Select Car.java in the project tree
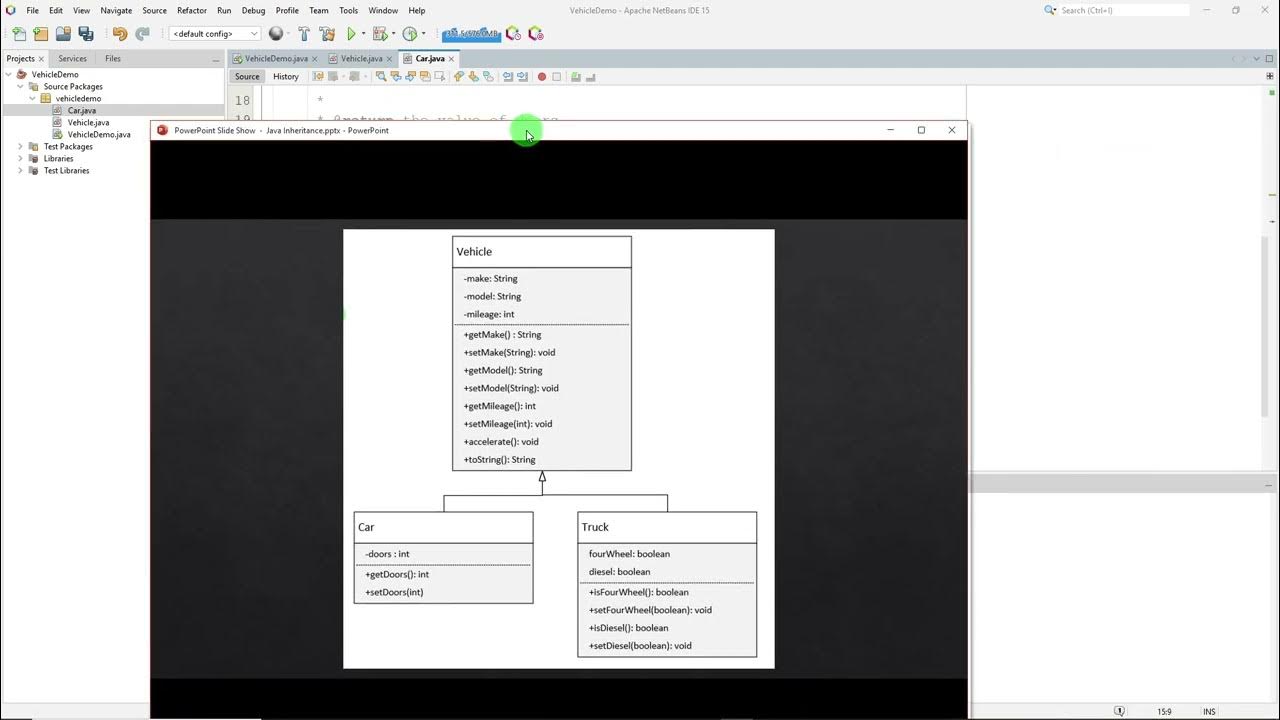 click(x=81, y=110)
